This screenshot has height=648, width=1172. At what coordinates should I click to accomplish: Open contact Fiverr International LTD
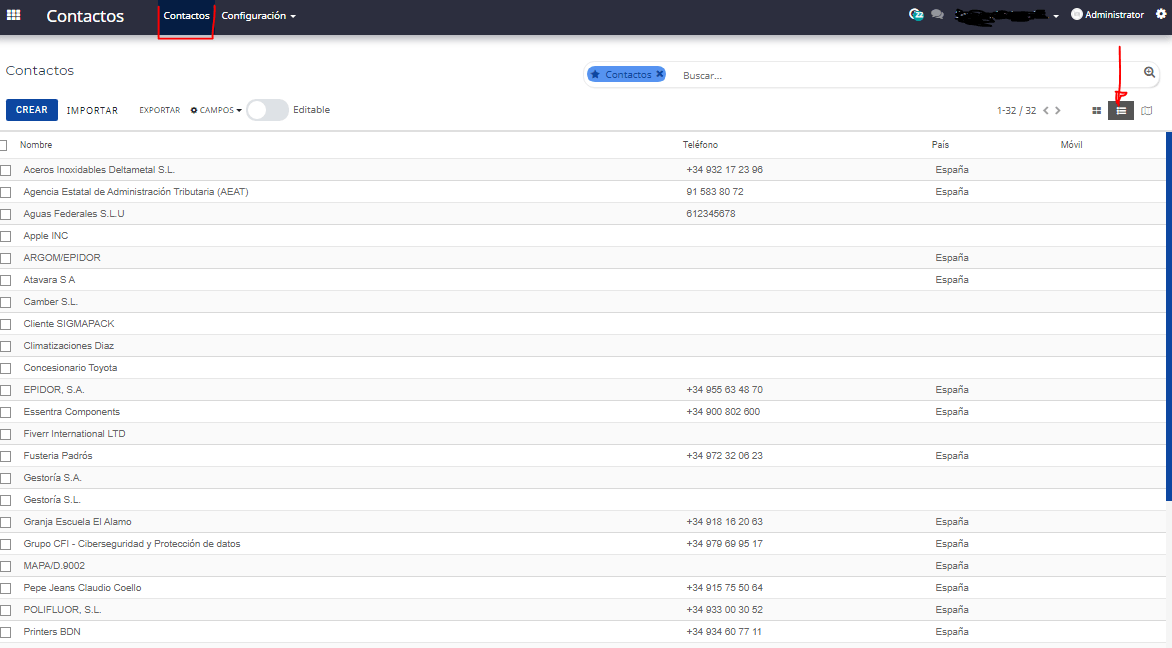pos(74,433)
